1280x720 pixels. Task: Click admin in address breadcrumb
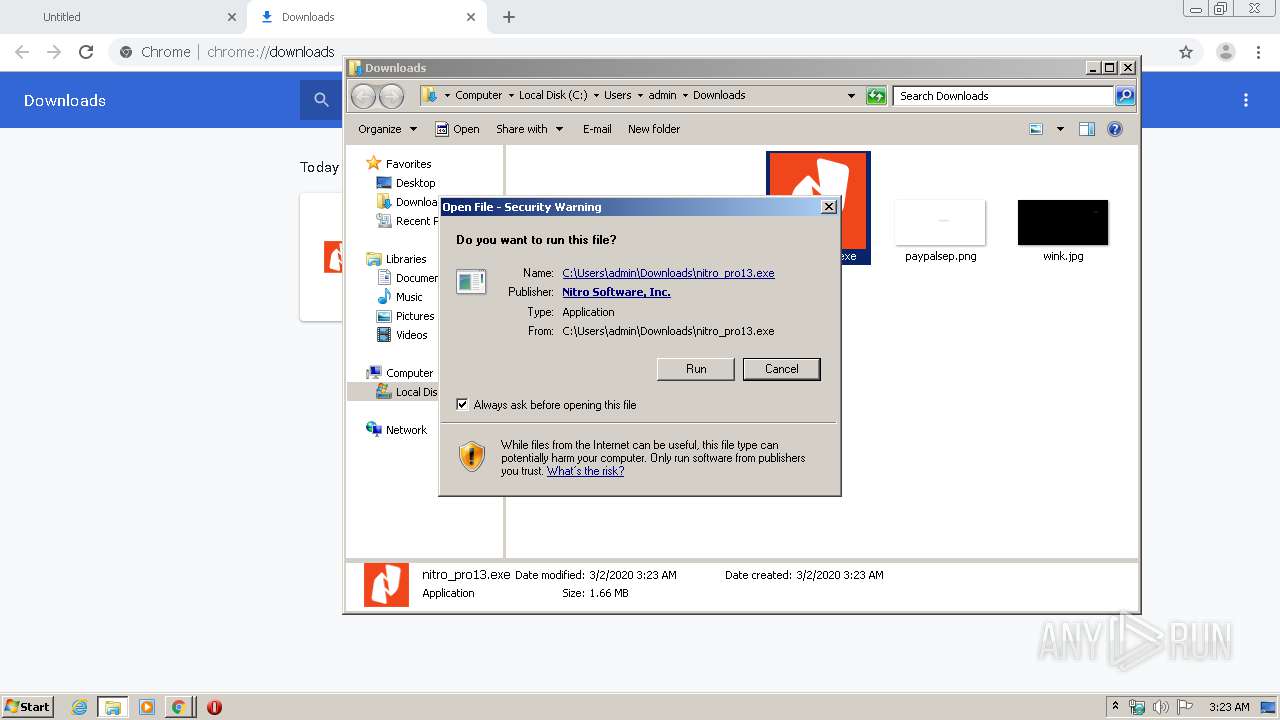(662, 96)
